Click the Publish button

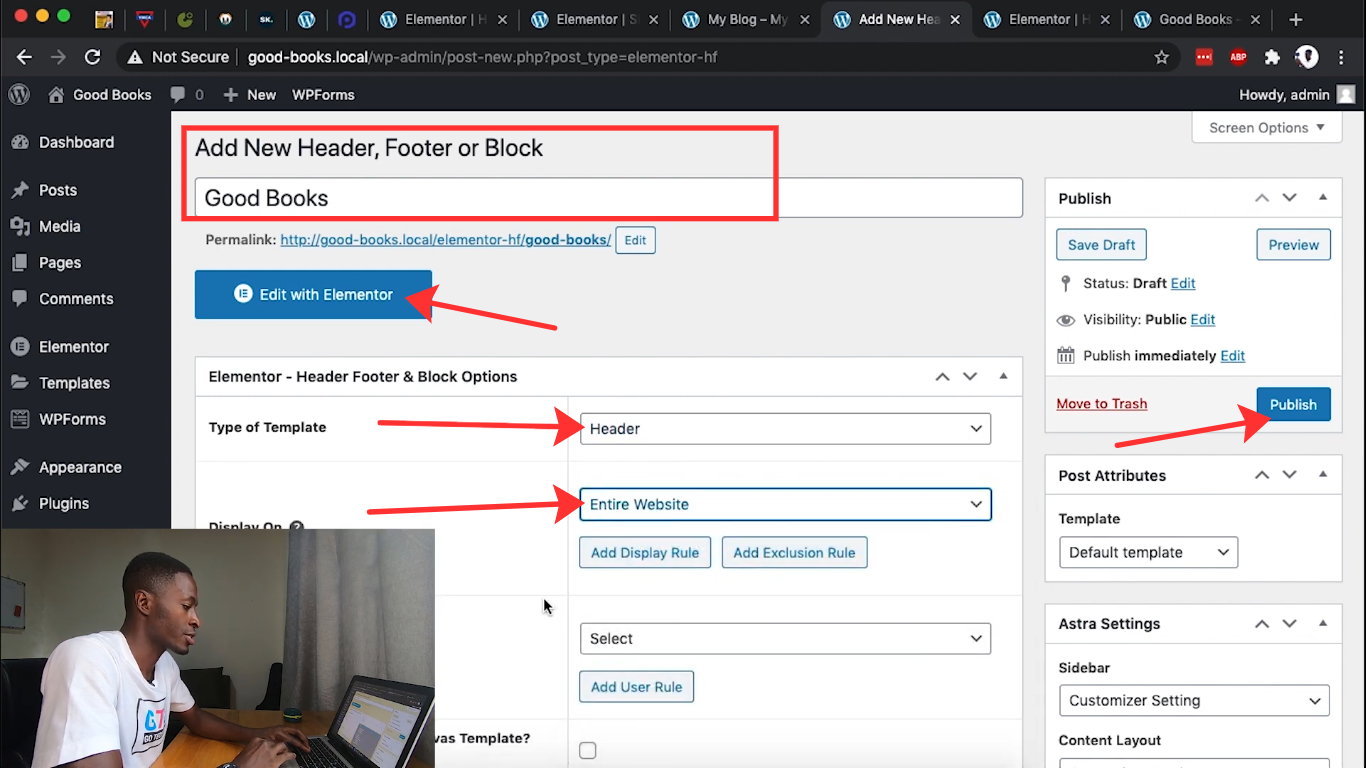pos(1293,404)
